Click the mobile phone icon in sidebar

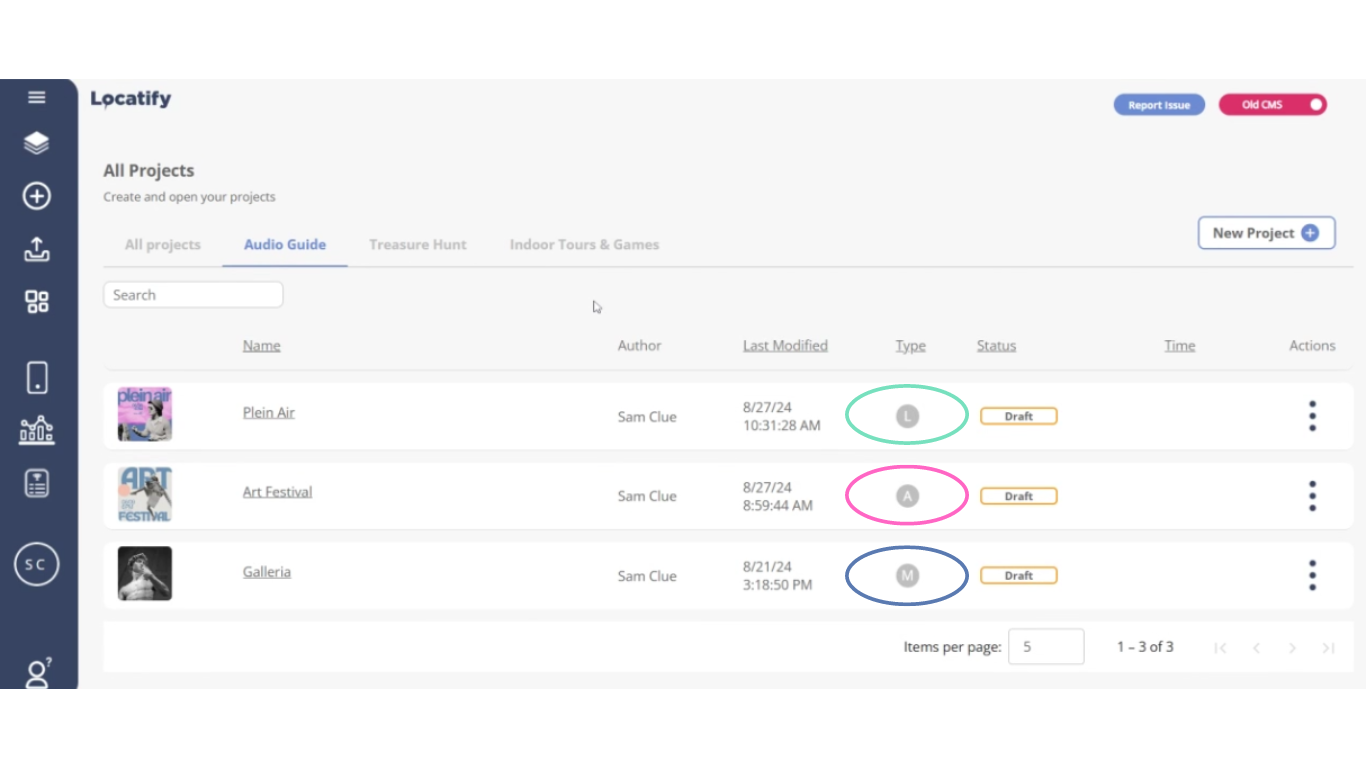click(37, 378)
